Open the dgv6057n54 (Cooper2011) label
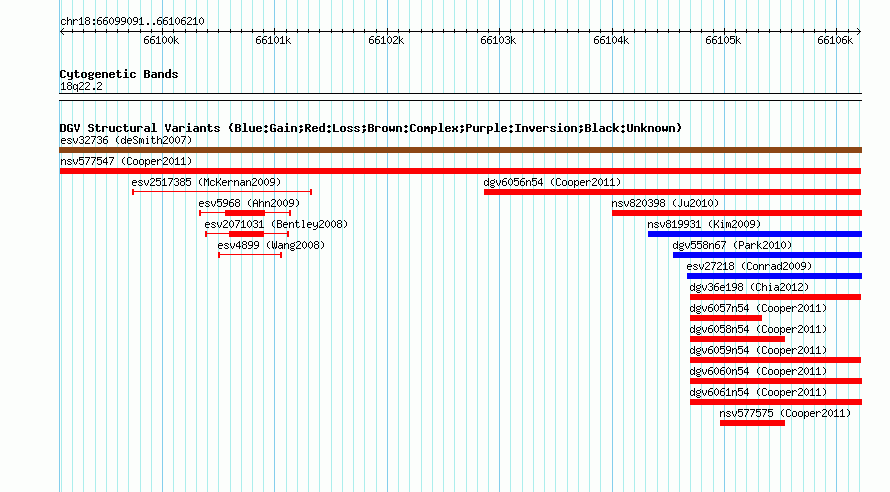Screen dimensions: 890x492 pyautogui.click(x=758, y=308)
